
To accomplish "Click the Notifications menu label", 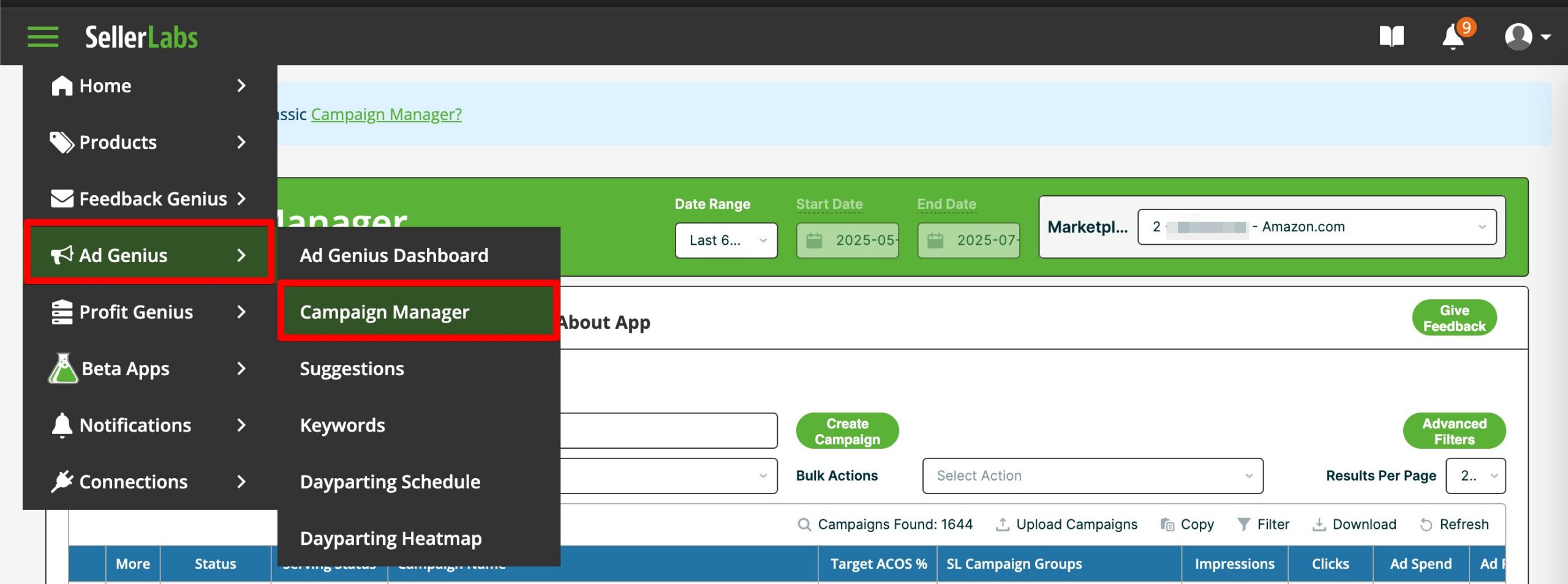I will (x=135, y=425).
